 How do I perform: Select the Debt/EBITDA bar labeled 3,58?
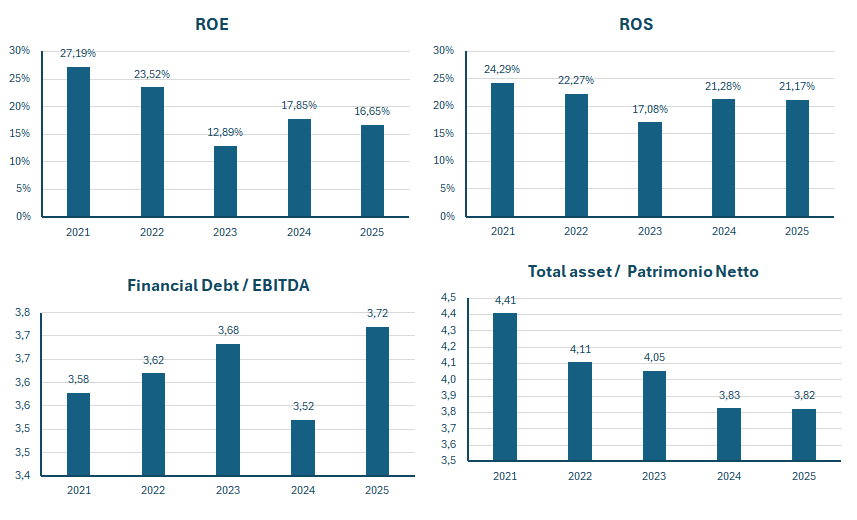tap(78, 434)
